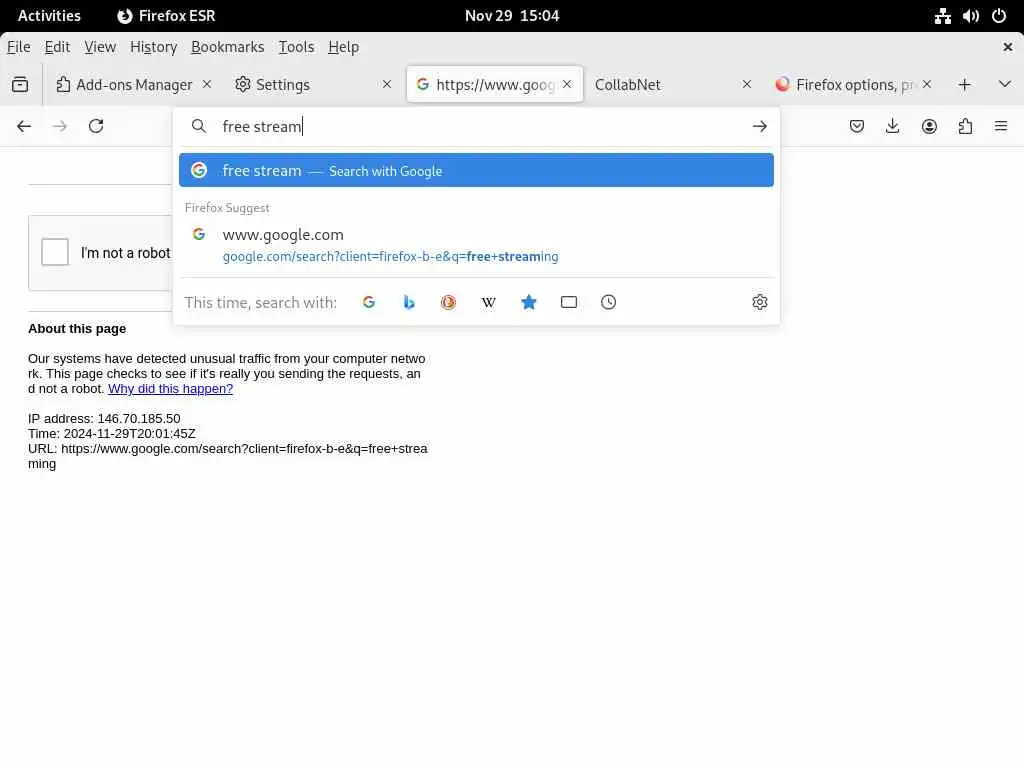Open the Downloads panel
1024x768 pixels.
pyautogui.click(x=893, y=126)
